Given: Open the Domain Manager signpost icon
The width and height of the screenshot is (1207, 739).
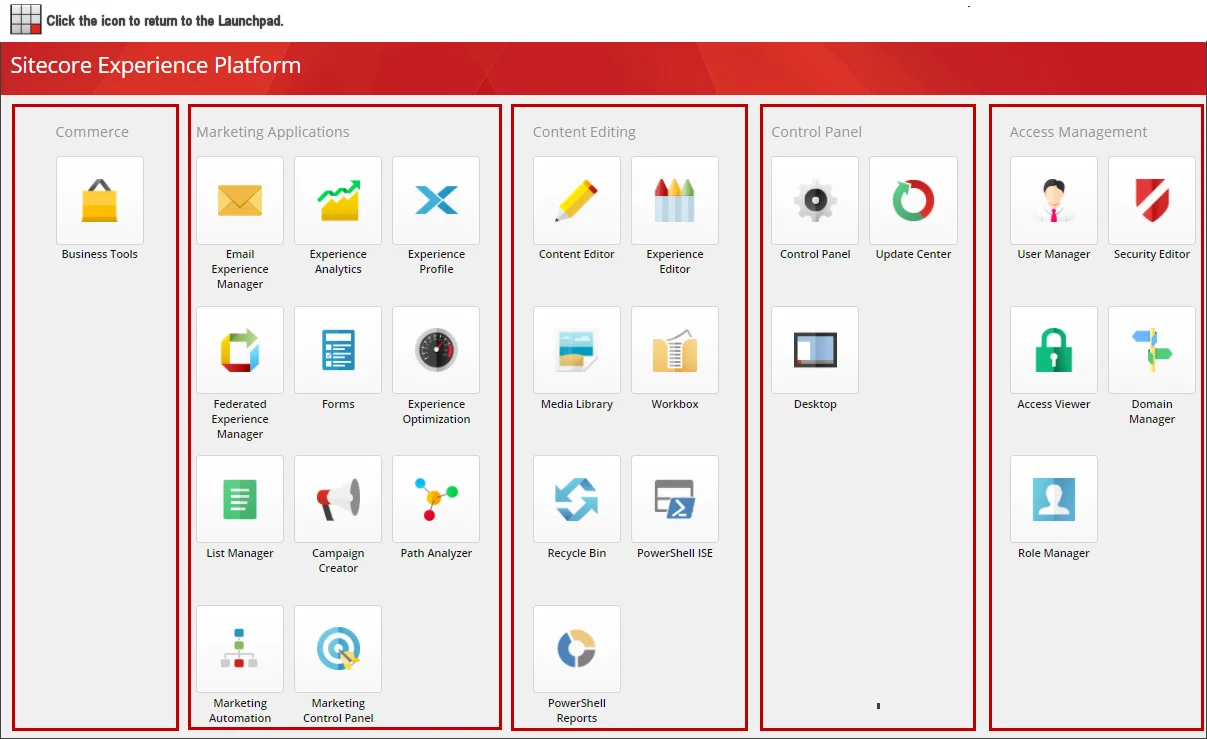Looking at the screenshot, I should pyautogui.click(x=1152, y=350).
